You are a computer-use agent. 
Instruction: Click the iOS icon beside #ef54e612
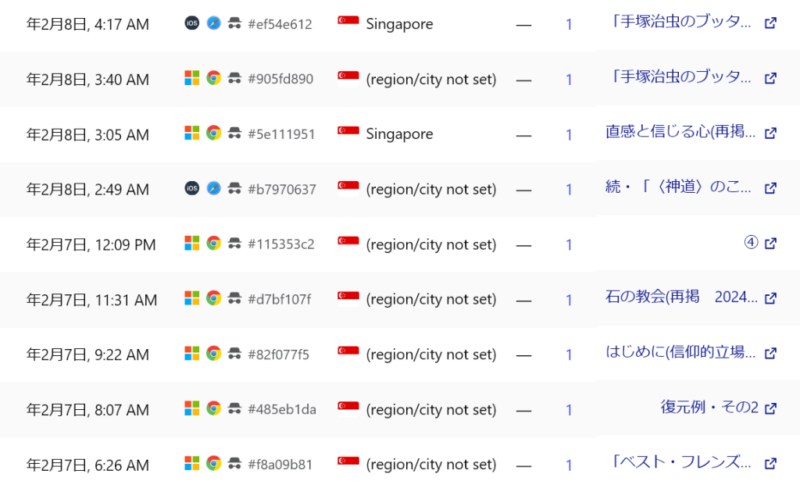point(192,23)
